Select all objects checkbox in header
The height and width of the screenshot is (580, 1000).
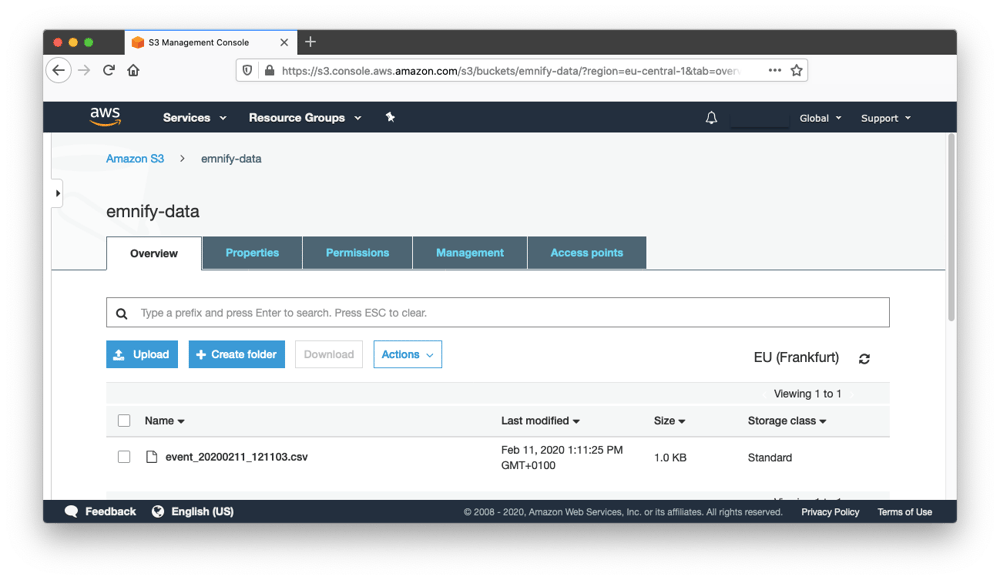(124, 420)
